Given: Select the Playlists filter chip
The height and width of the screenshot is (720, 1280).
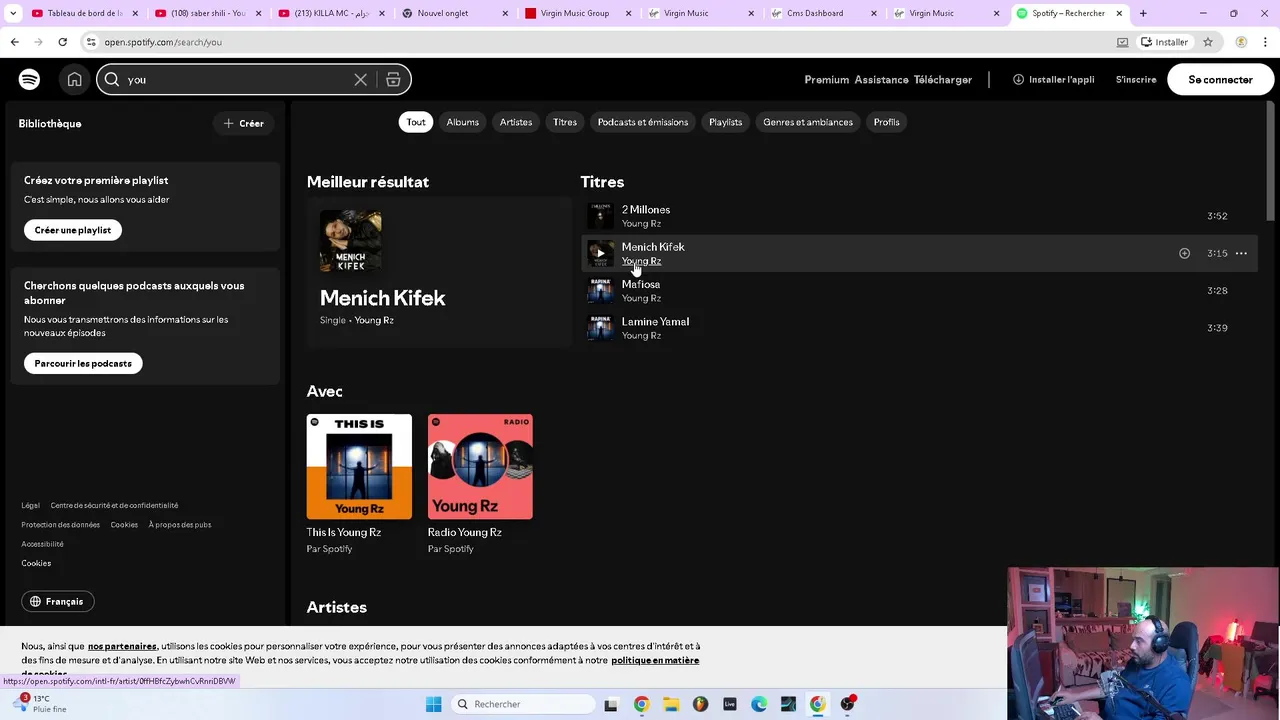Looking at the screenshot, I should coord(725,122).
